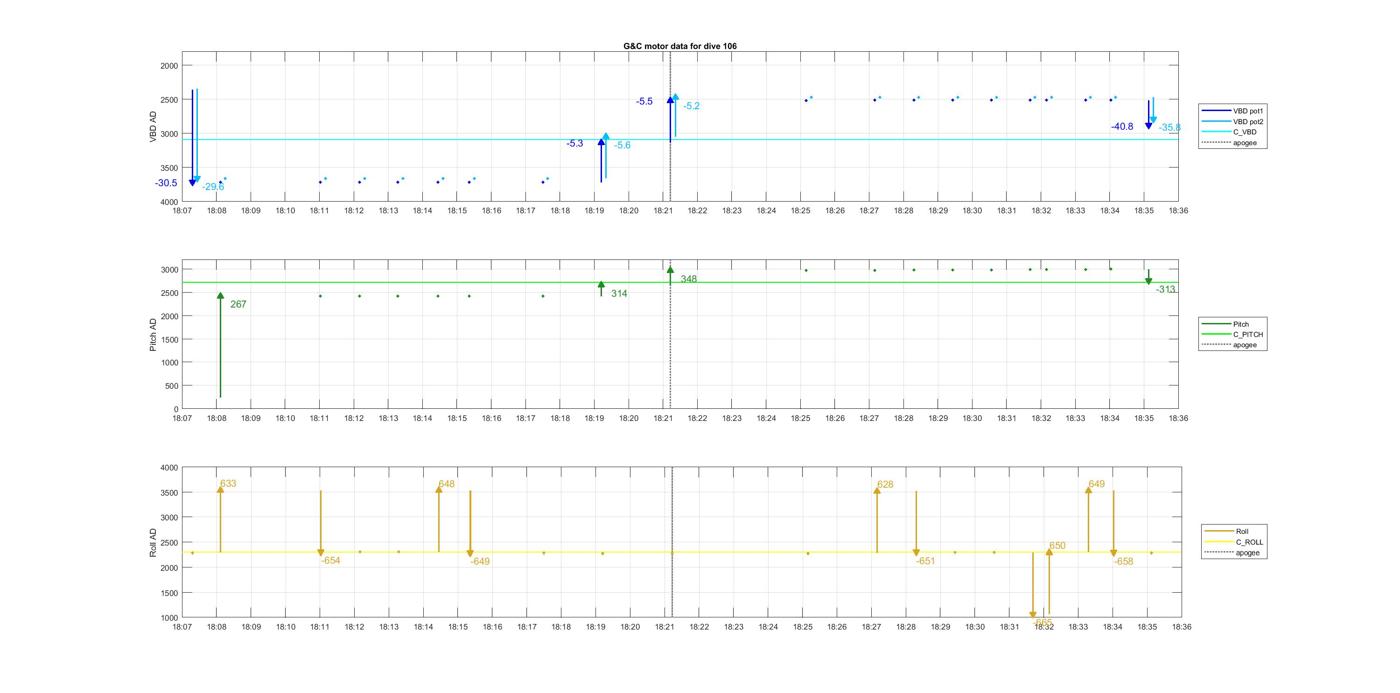This screenshot has height=693, width=1400.
Task: Click the "18:36" tick under the Roll plot
Action: click(1181, 627)
